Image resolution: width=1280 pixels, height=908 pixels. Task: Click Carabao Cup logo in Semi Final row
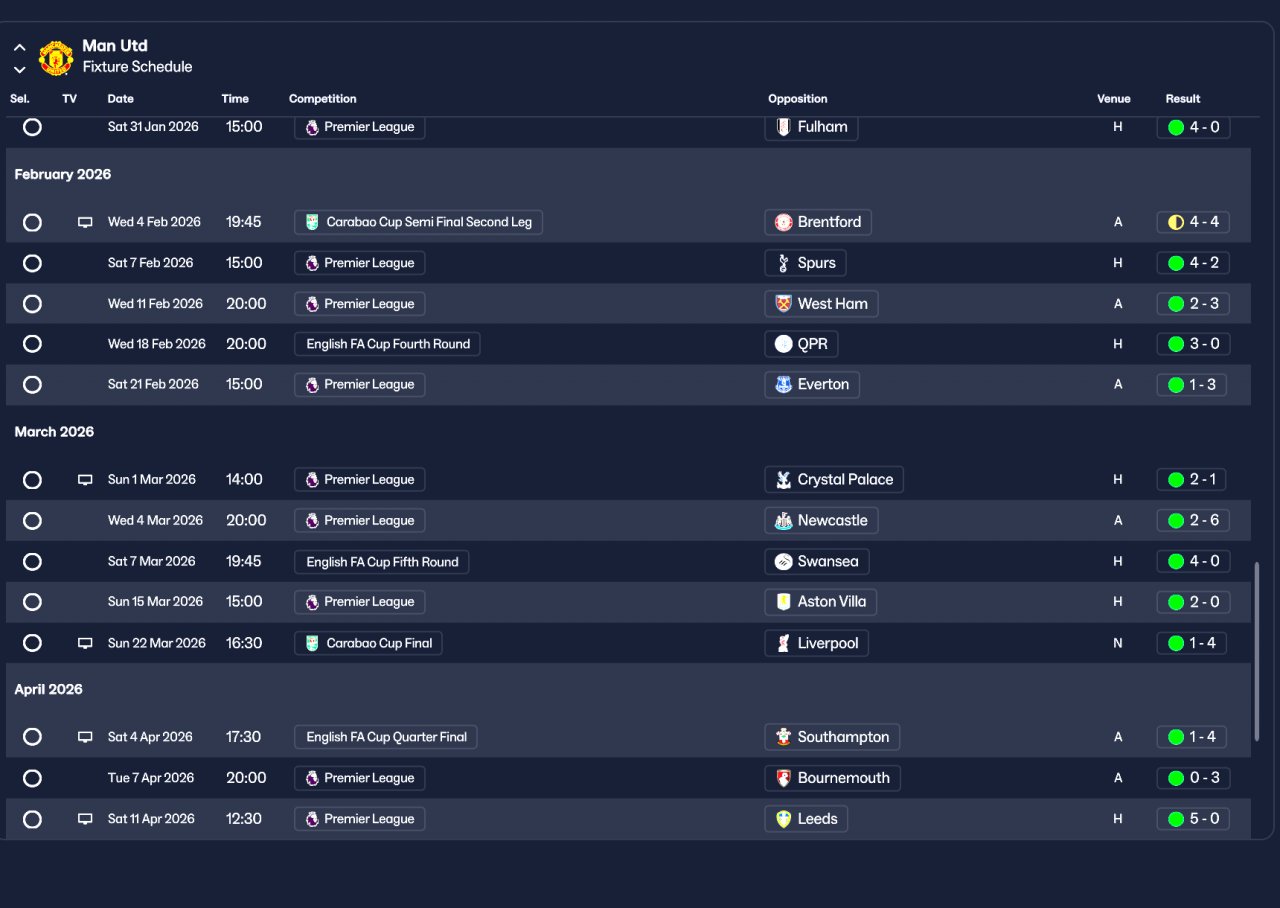(312, 222)
